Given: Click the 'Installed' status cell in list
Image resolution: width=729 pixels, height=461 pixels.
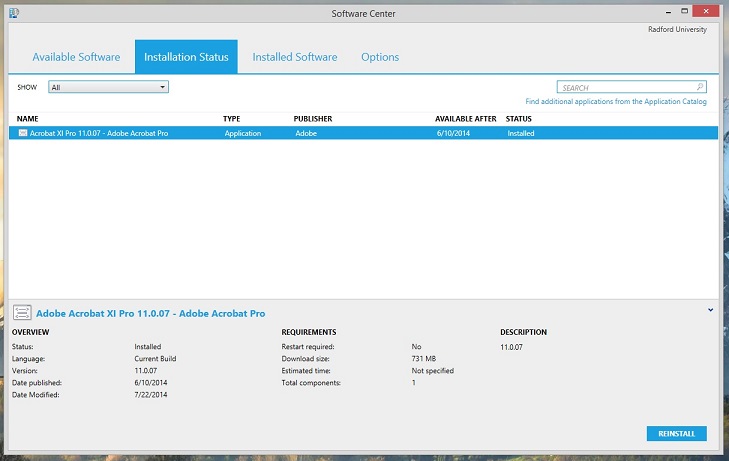Looking at the screenshot, I should pos(521,133).
